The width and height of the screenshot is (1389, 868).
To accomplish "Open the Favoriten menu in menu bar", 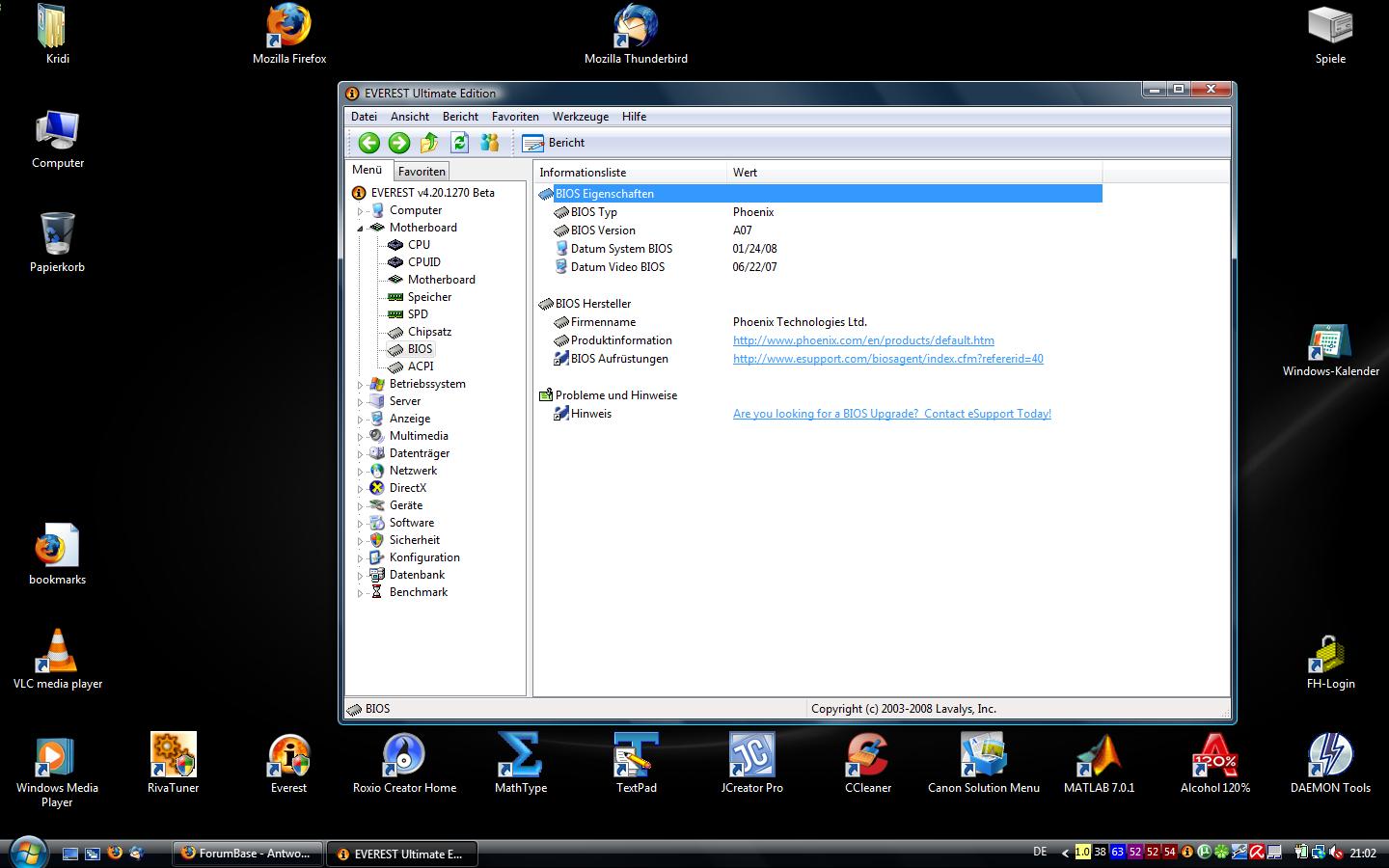I will click(515, 117).
